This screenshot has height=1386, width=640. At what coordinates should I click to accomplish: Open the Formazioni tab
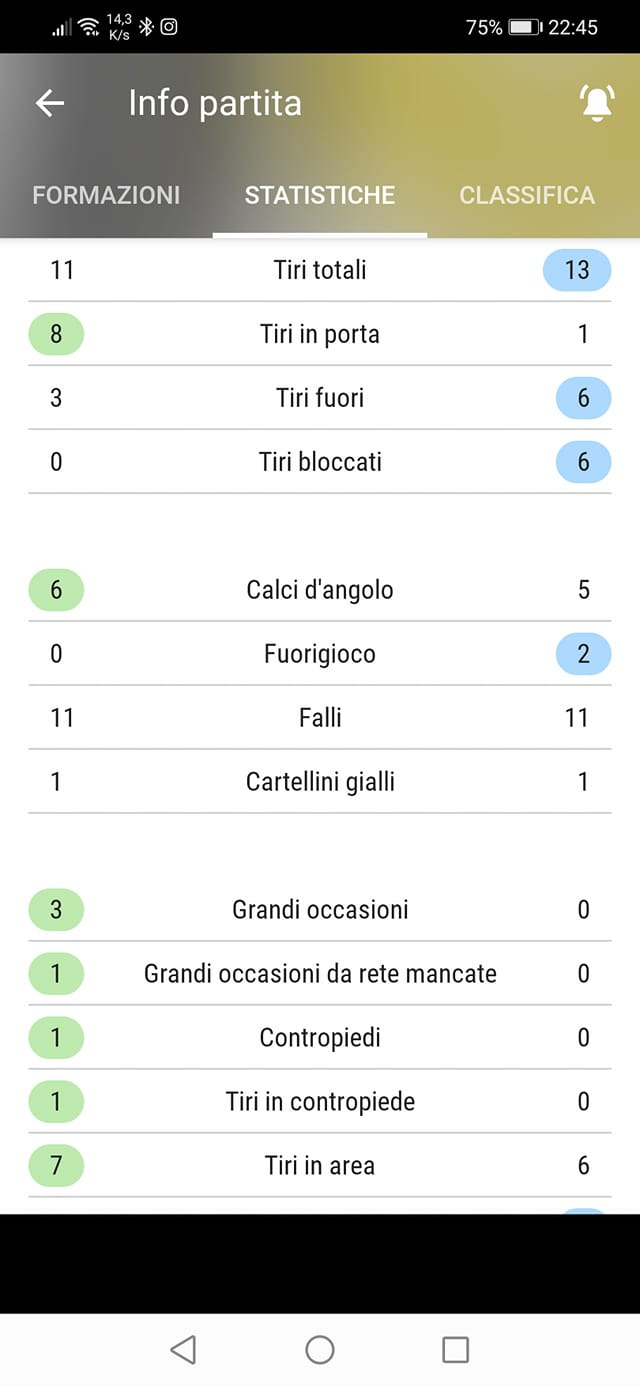pyautogui.click(x=106, y=195)
